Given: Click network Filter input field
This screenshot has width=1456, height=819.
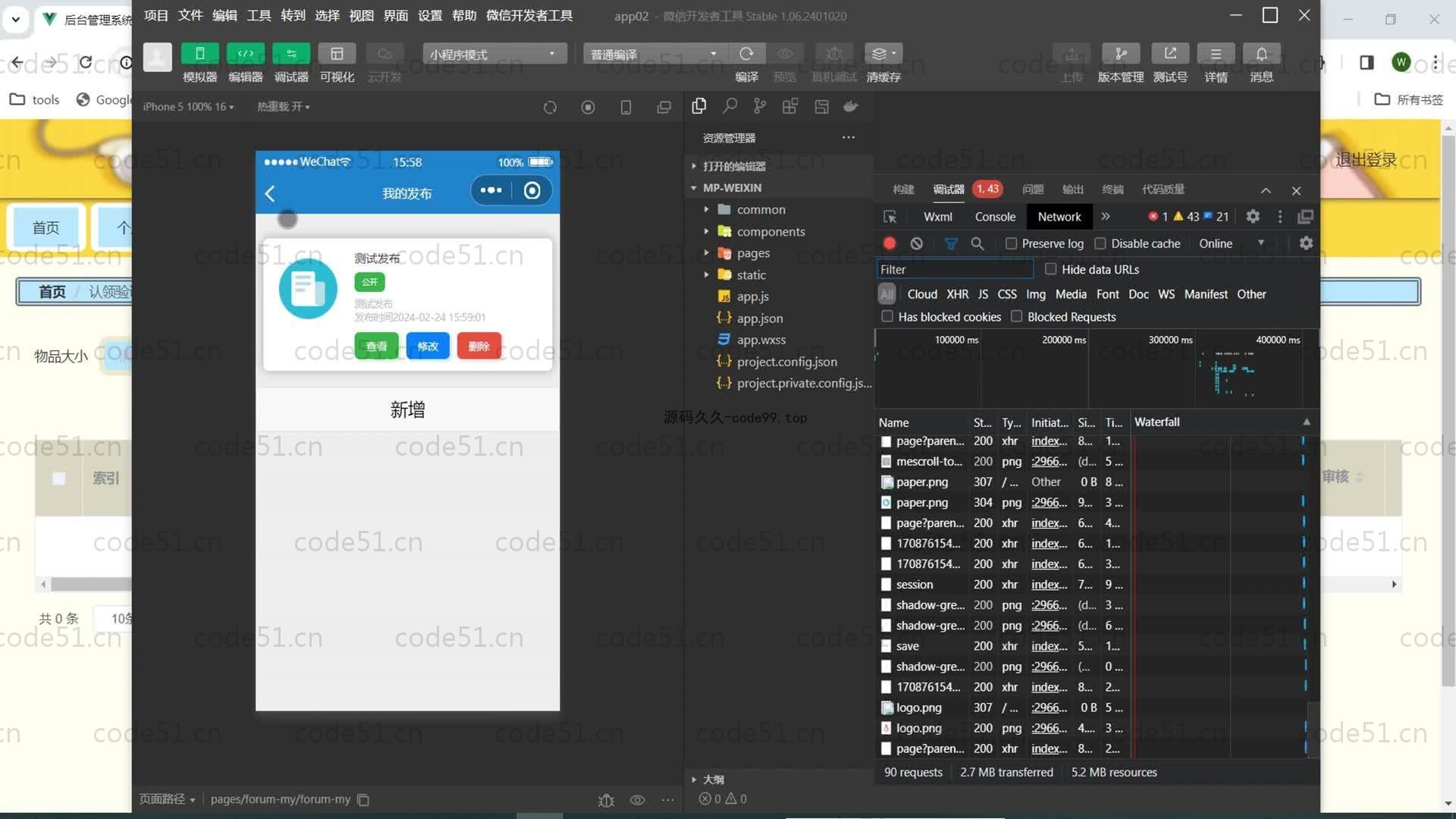Looking at the screenshot, I should pos(955,269).
